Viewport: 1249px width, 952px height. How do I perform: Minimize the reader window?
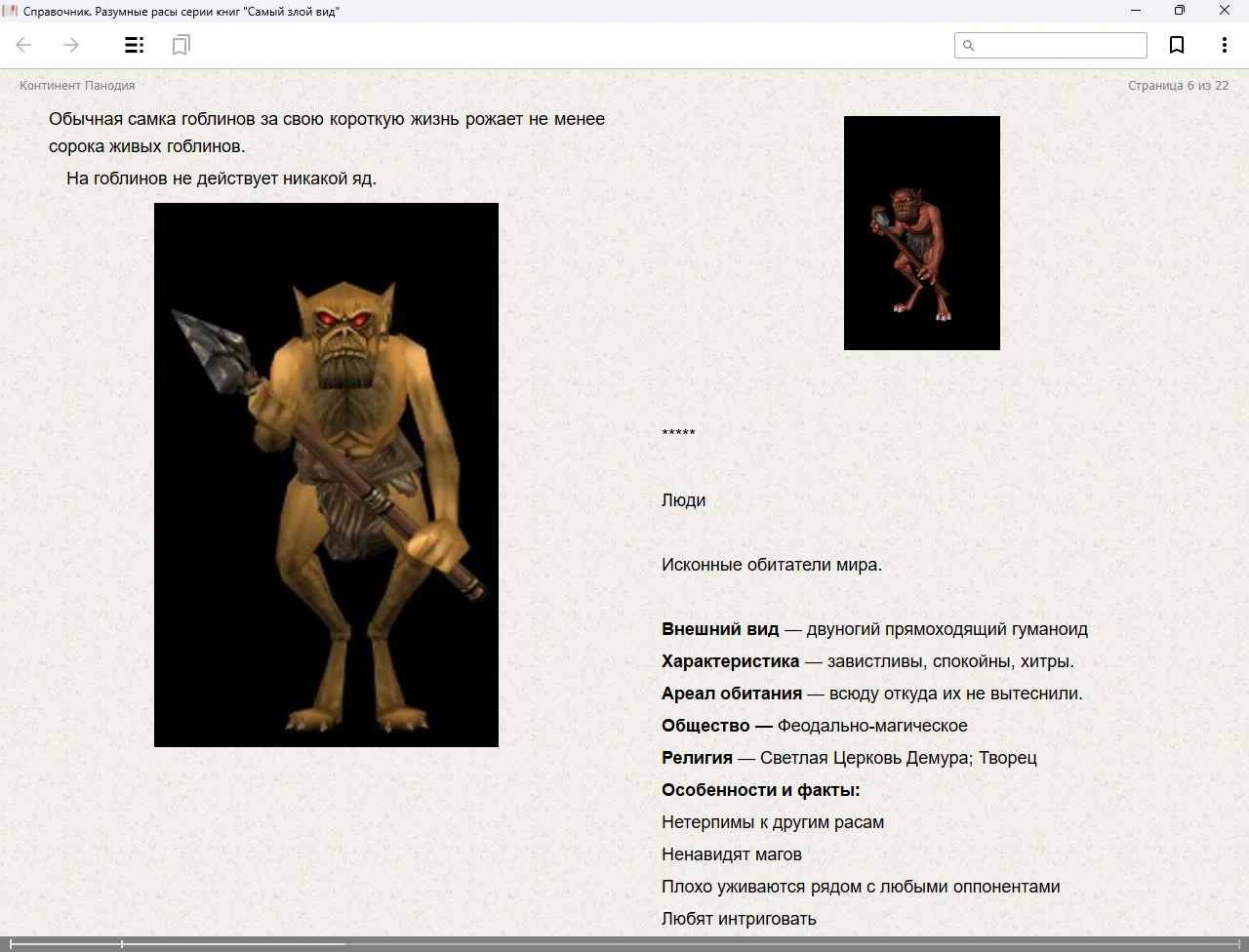[x=1136, y=11]
